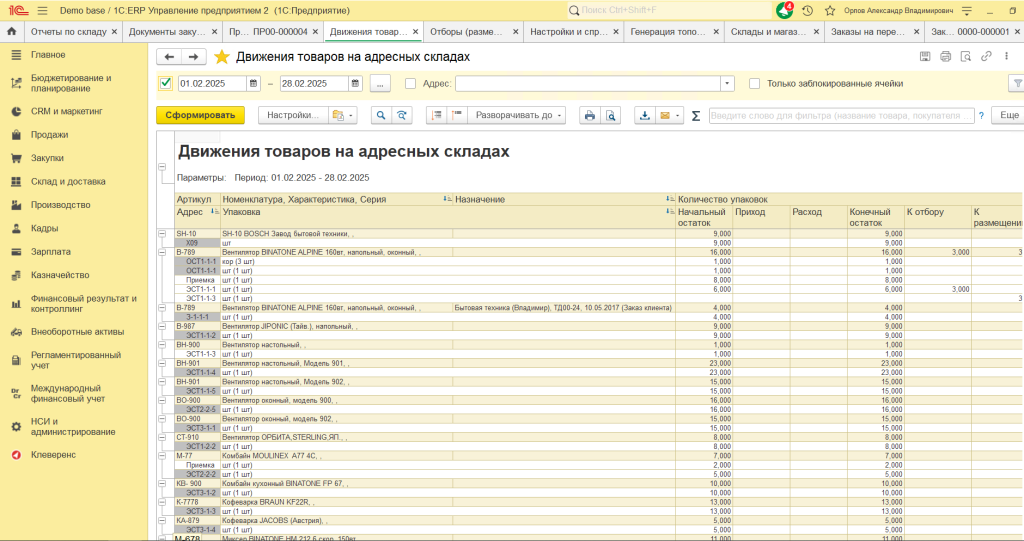Collapse the whole report outline group
This screenshot has width=1024, height=541.
(x=162, y=167)
